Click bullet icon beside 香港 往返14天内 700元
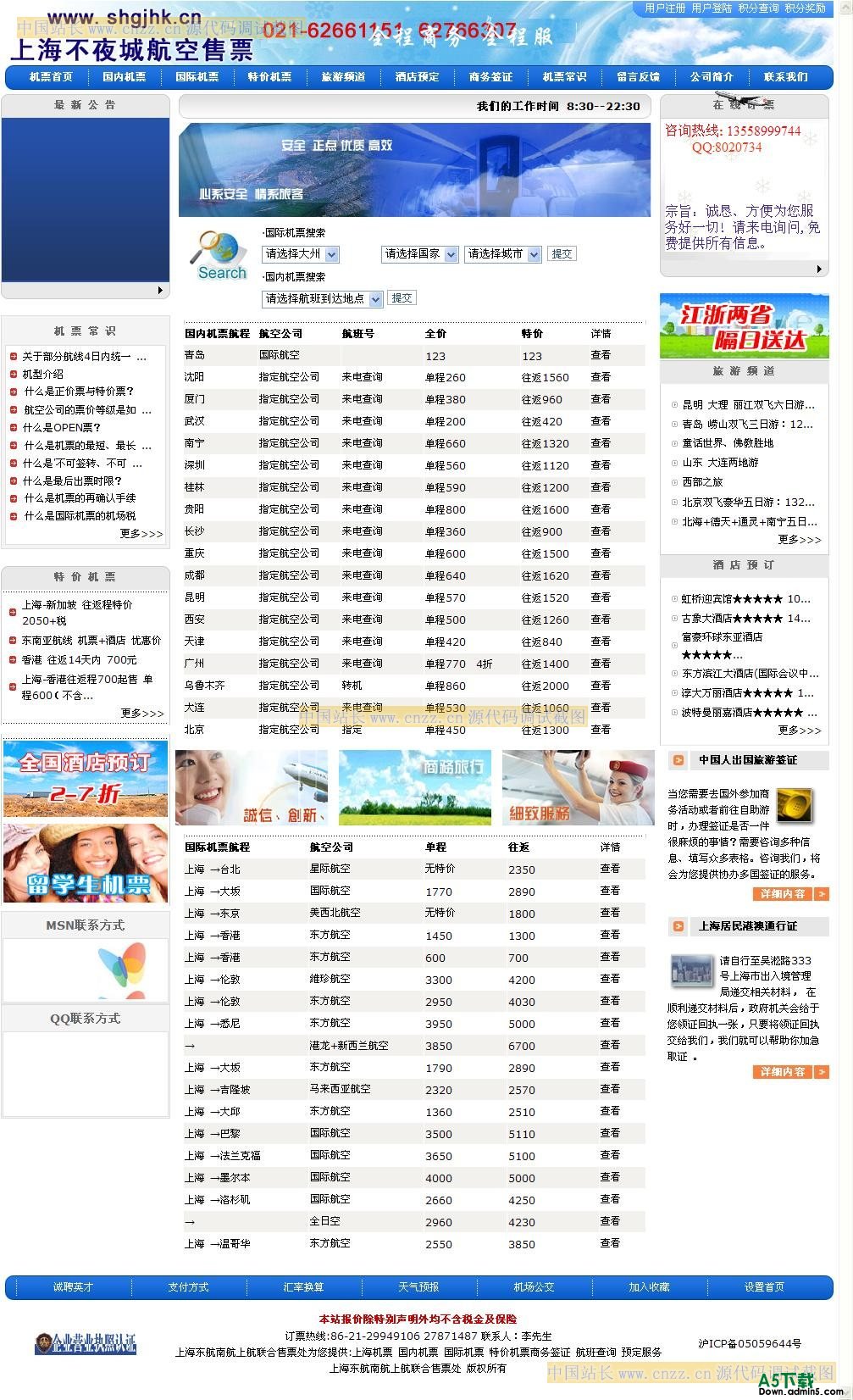The height and width of the screenshot is (1400, 853). tap(14, 659)
